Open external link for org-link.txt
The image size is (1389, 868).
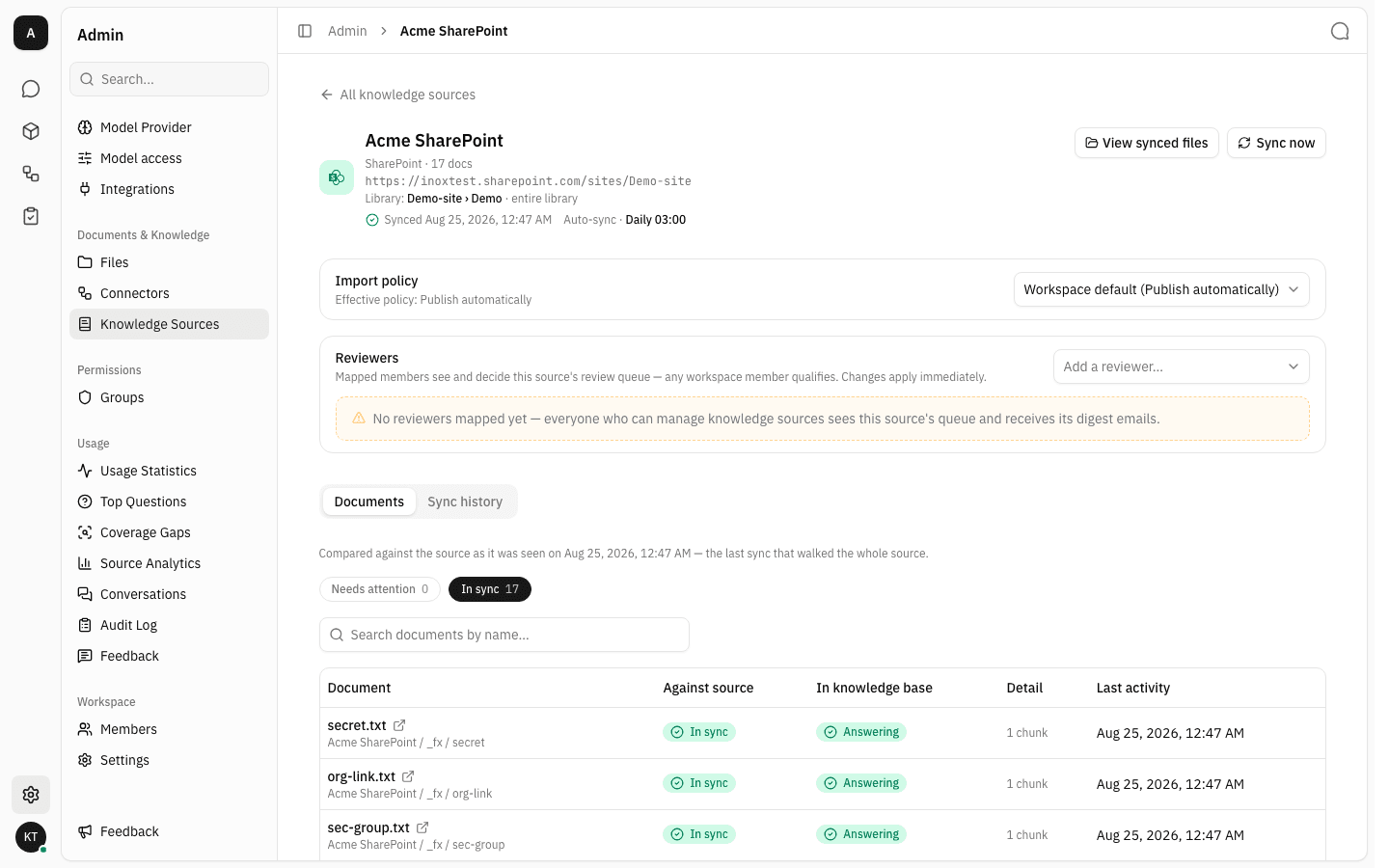[x=408, y=776]
